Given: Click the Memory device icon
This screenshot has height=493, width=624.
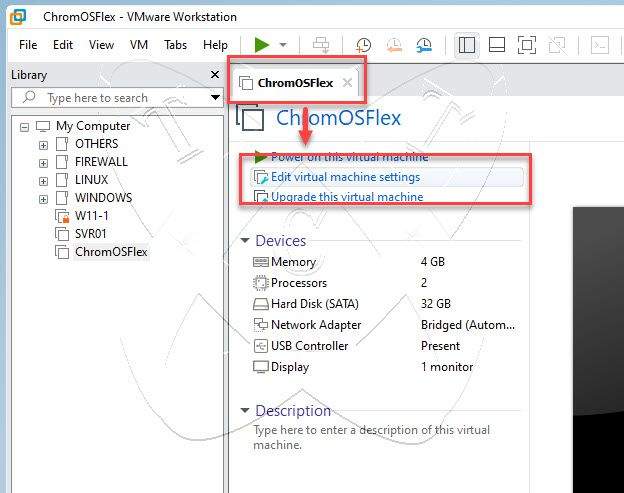Looking at the screenshot, I should 261,262.
